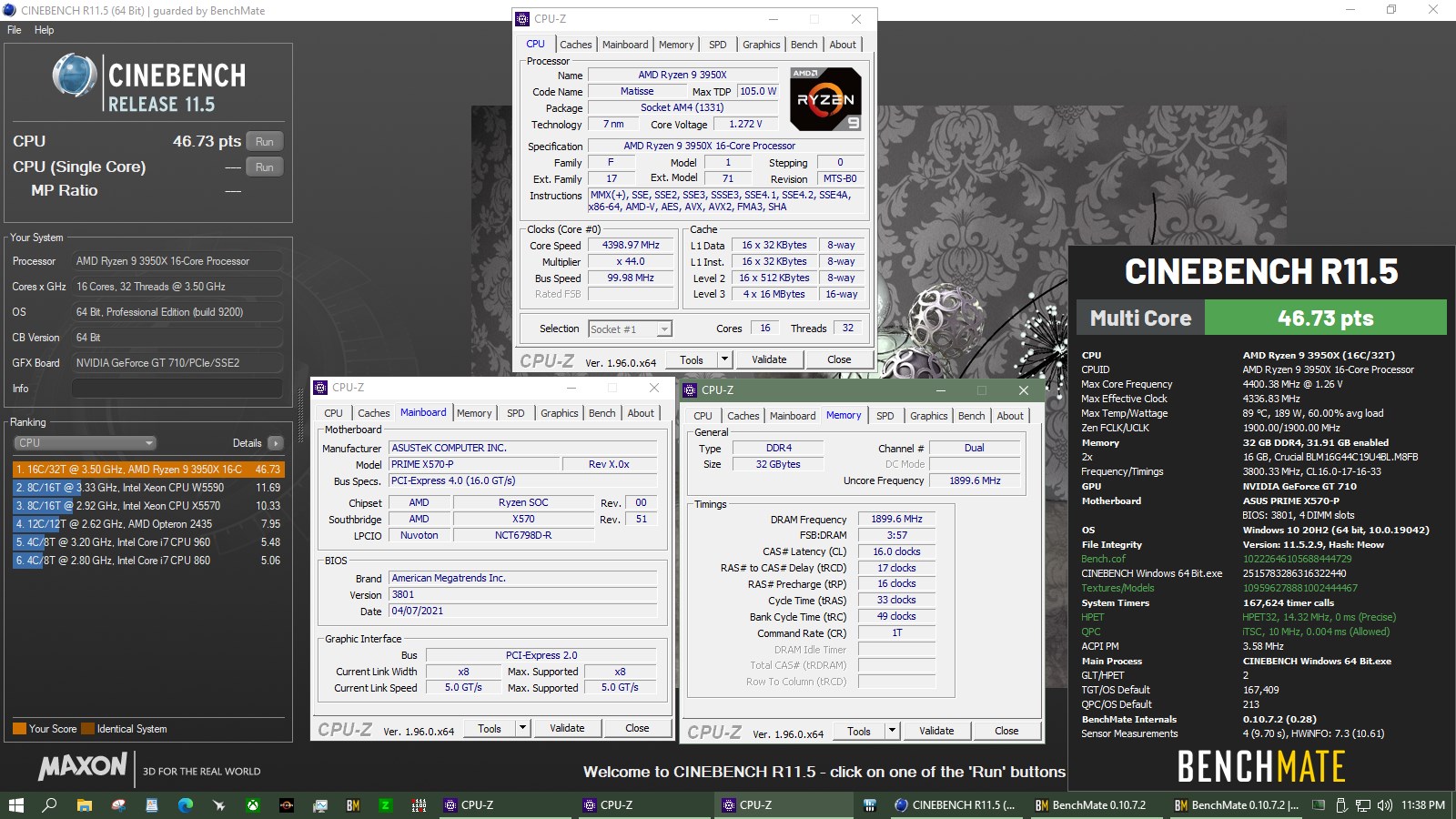
Task: Click the green Z taskbar icon
Action: click(386, 805)
